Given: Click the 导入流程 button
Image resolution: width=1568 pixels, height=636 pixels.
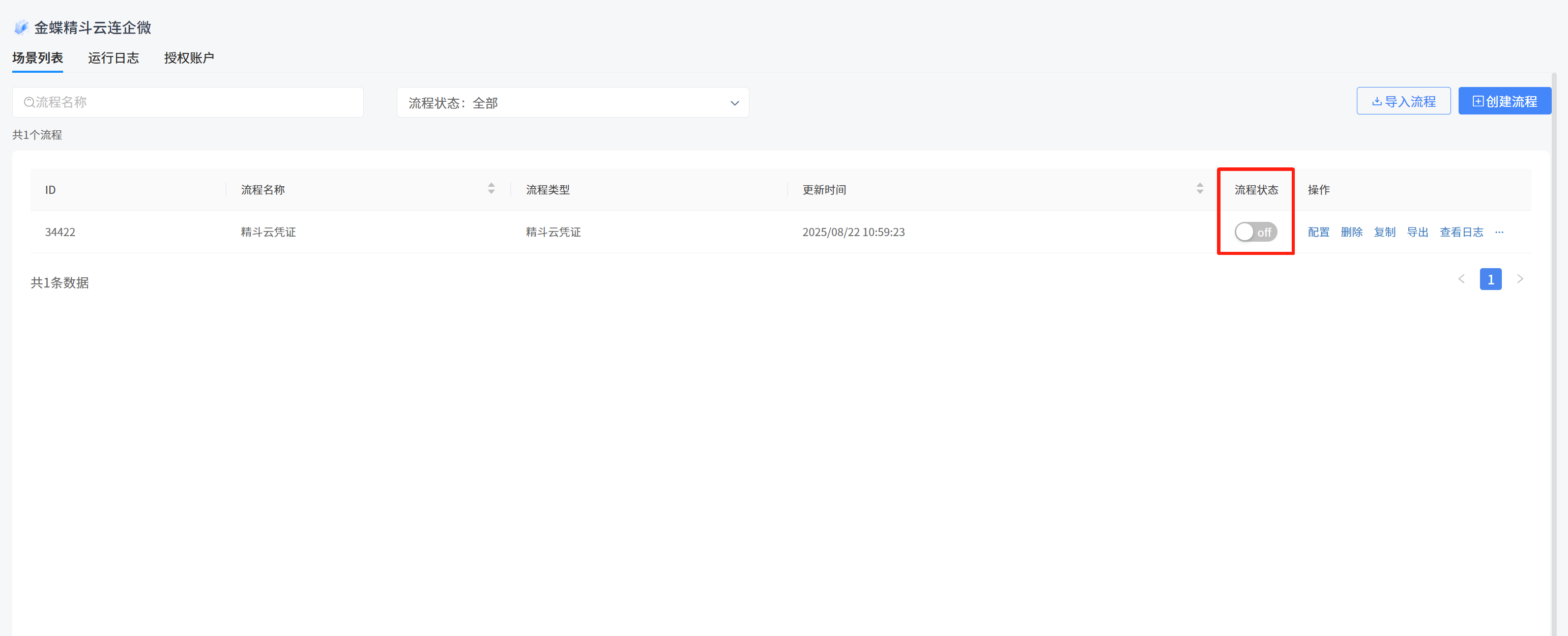Looking at the screenshot, I should coord(1403,101).
